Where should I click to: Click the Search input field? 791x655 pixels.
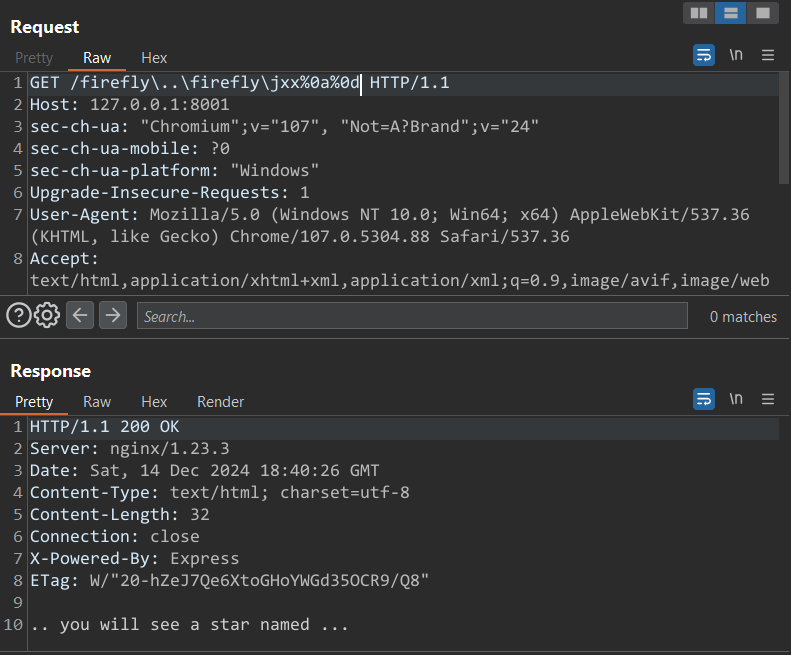coord(412,316)
